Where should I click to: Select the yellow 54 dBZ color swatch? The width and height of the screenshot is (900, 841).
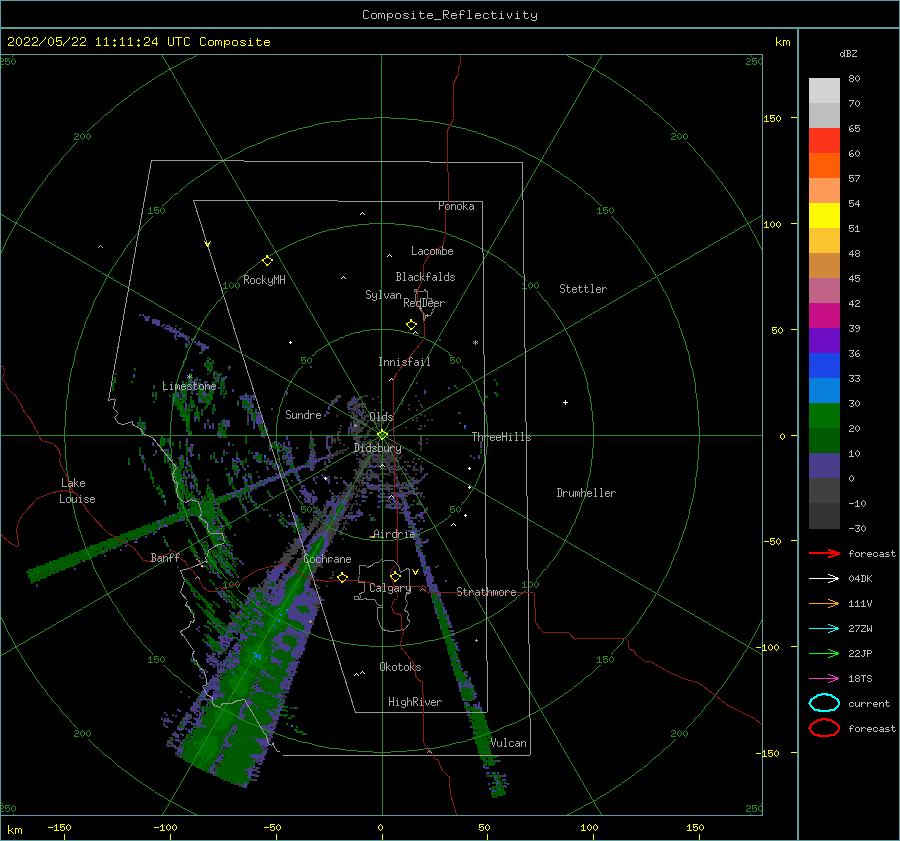pyautogui.click(x=824, y=216)
